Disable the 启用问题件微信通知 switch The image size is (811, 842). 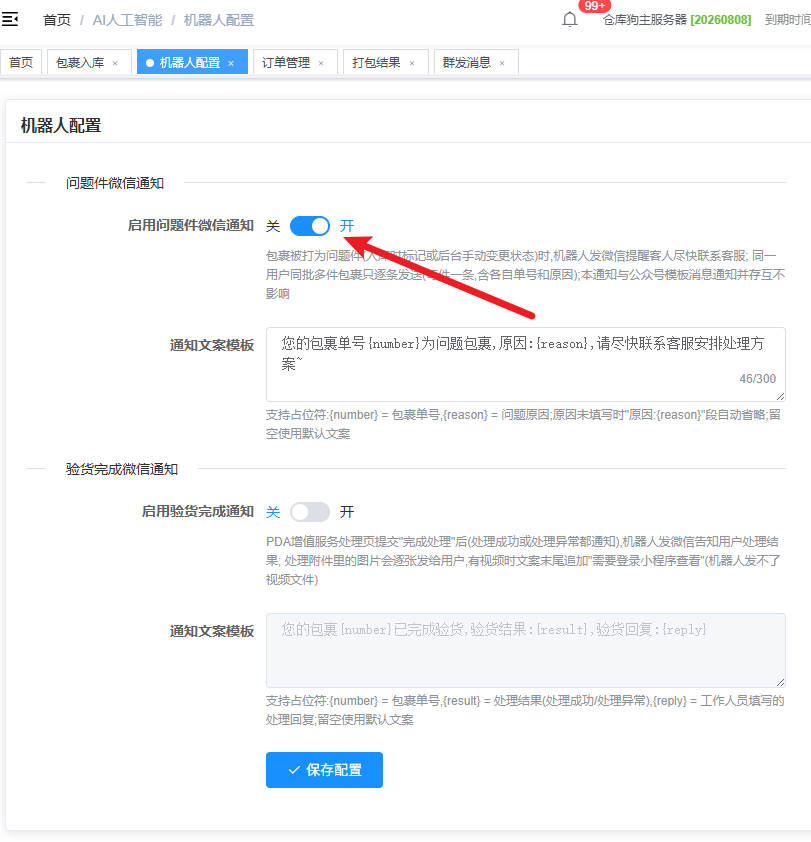pyautogui.click(x=310, y=226)
